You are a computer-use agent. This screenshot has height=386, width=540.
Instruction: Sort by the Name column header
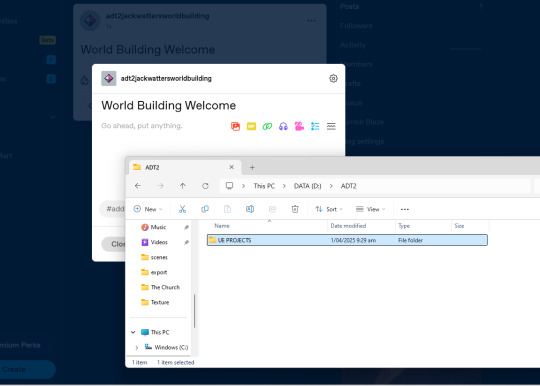tap(222, 226)
